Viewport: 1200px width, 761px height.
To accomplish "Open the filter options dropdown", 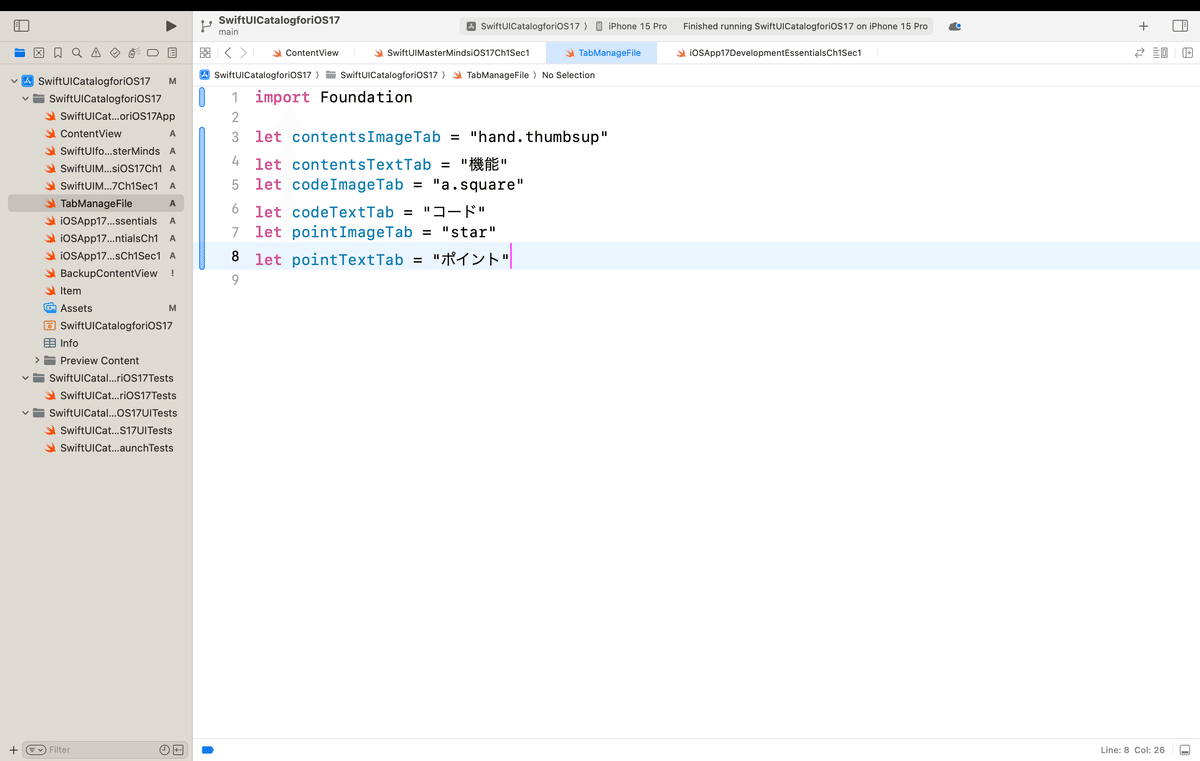I will point(36,749).
